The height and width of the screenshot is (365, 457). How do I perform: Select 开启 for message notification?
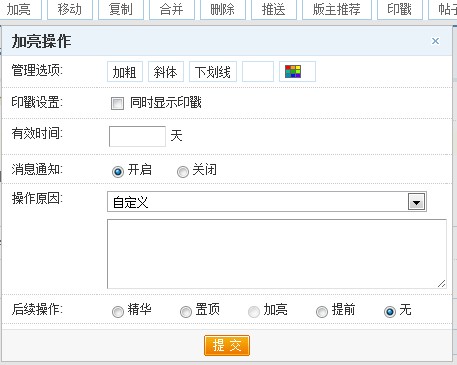[x=118, y=172]
